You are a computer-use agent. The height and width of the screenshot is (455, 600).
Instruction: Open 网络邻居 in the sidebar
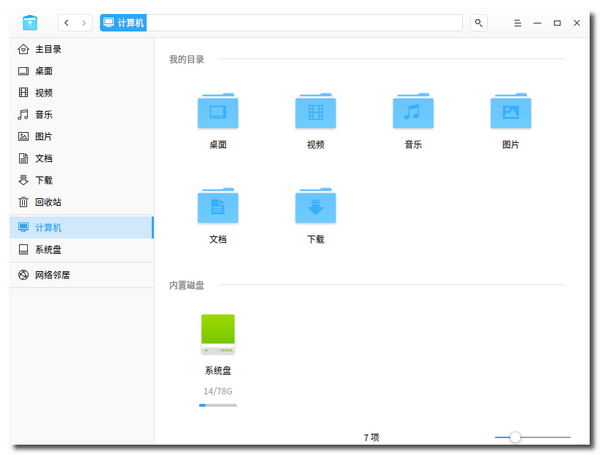82,275
